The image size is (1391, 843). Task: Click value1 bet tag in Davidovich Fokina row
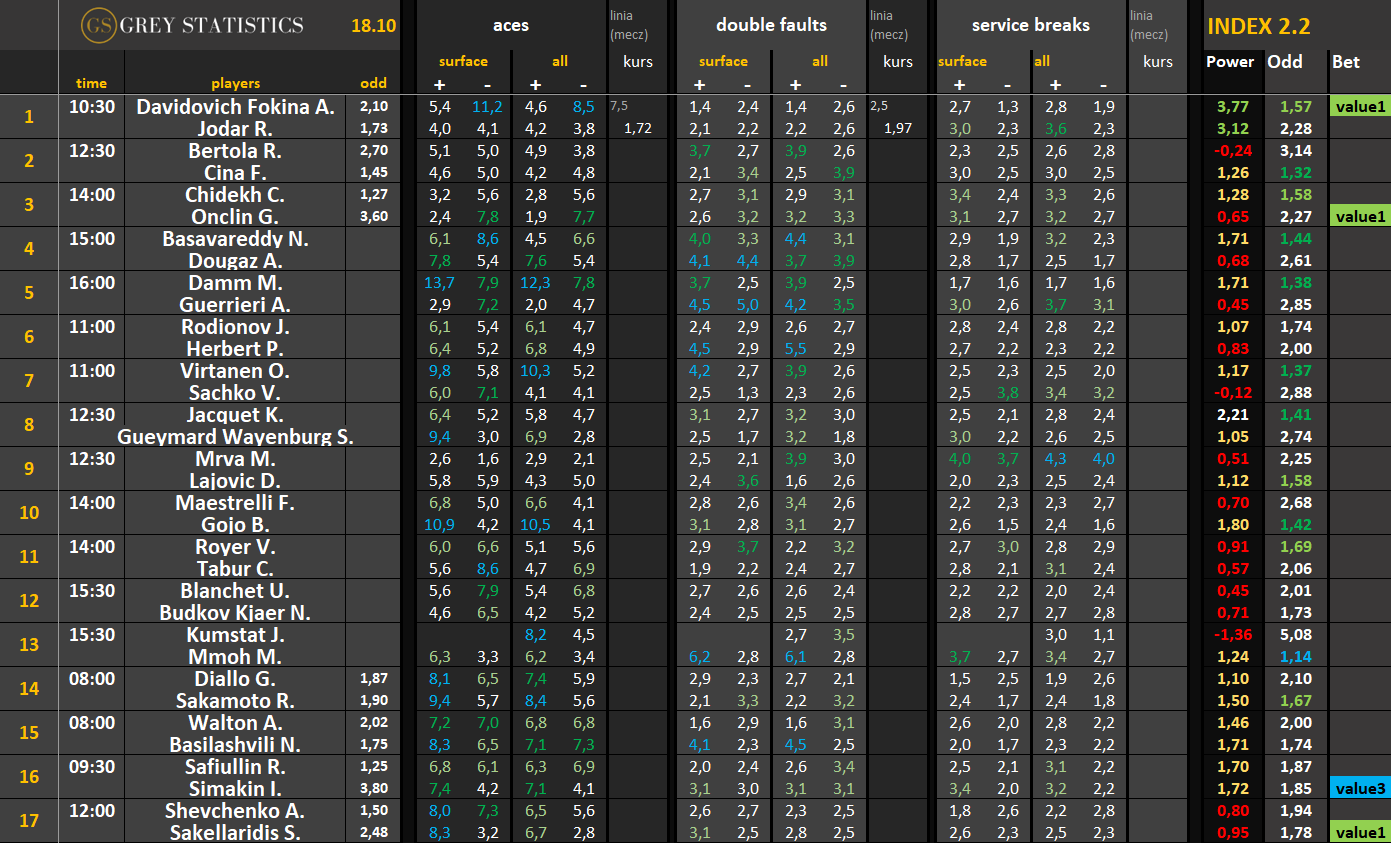click(x=1359, y=106)
